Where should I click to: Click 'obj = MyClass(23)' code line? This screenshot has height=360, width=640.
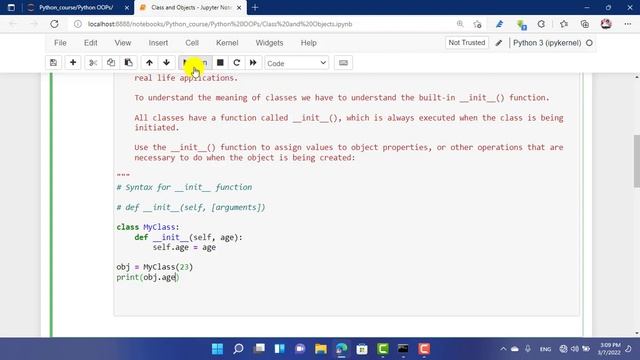155,267
